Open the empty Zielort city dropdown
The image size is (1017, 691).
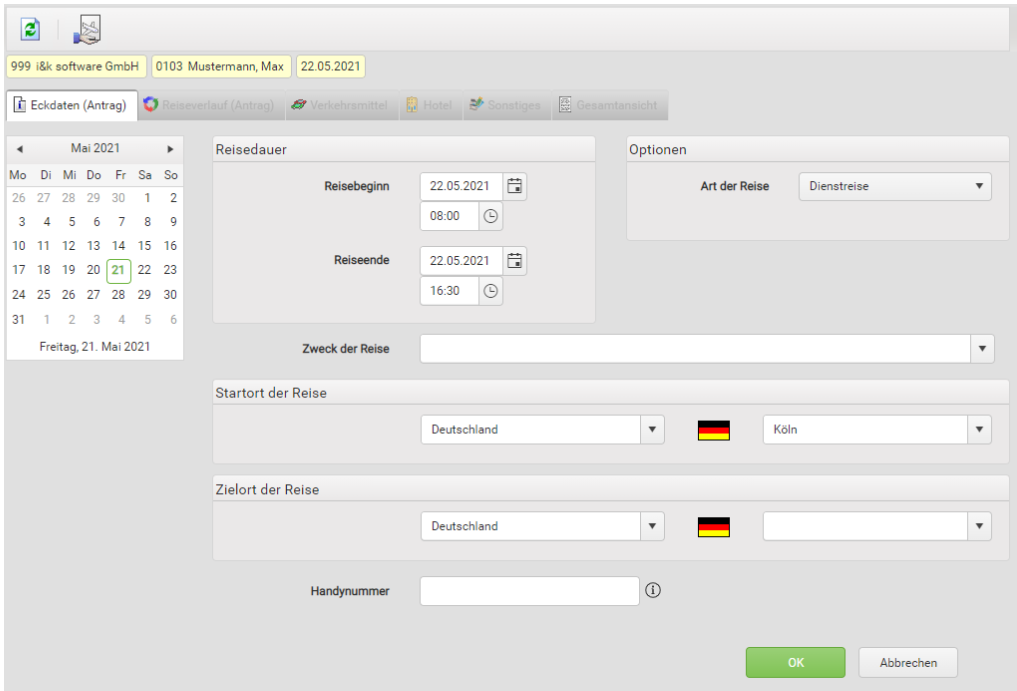pyautogui.click(x=978, y=526)
